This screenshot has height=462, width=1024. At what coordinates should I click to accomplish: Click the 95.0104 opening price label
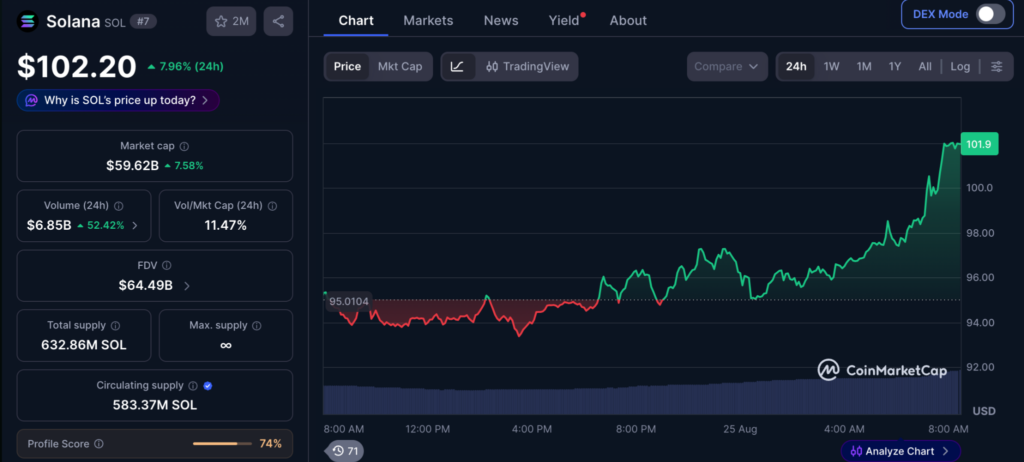click(x=349, y=301)
